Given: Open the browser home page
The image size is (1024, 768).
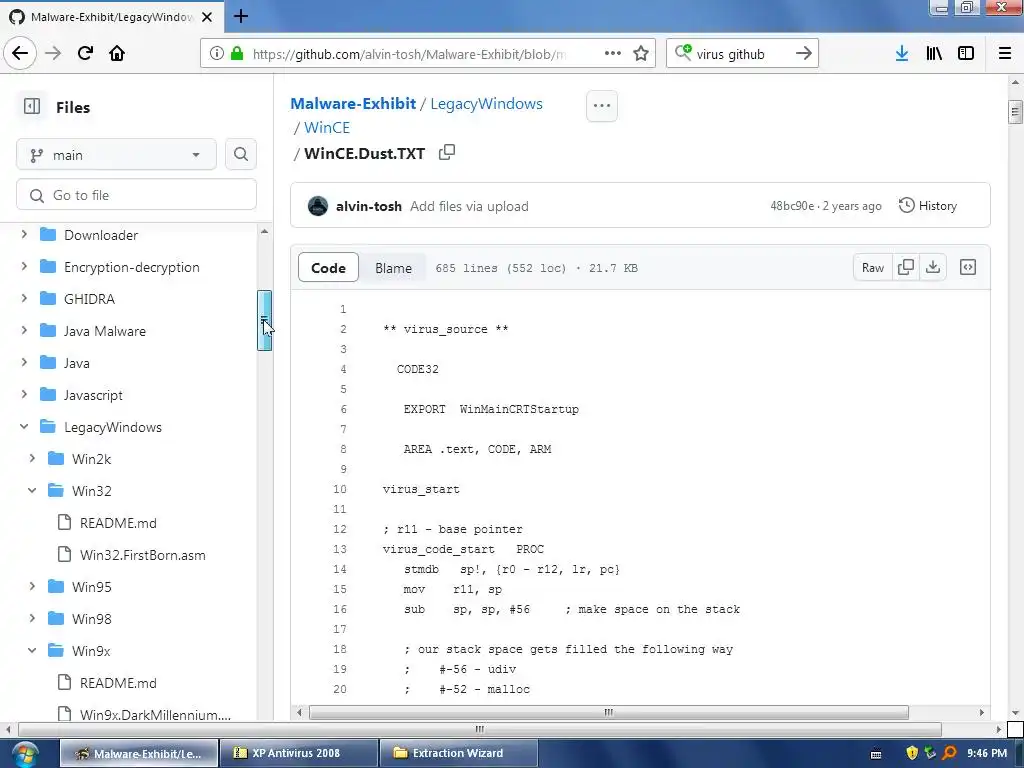Looking at the screenshot, I should tap(117, 53).
